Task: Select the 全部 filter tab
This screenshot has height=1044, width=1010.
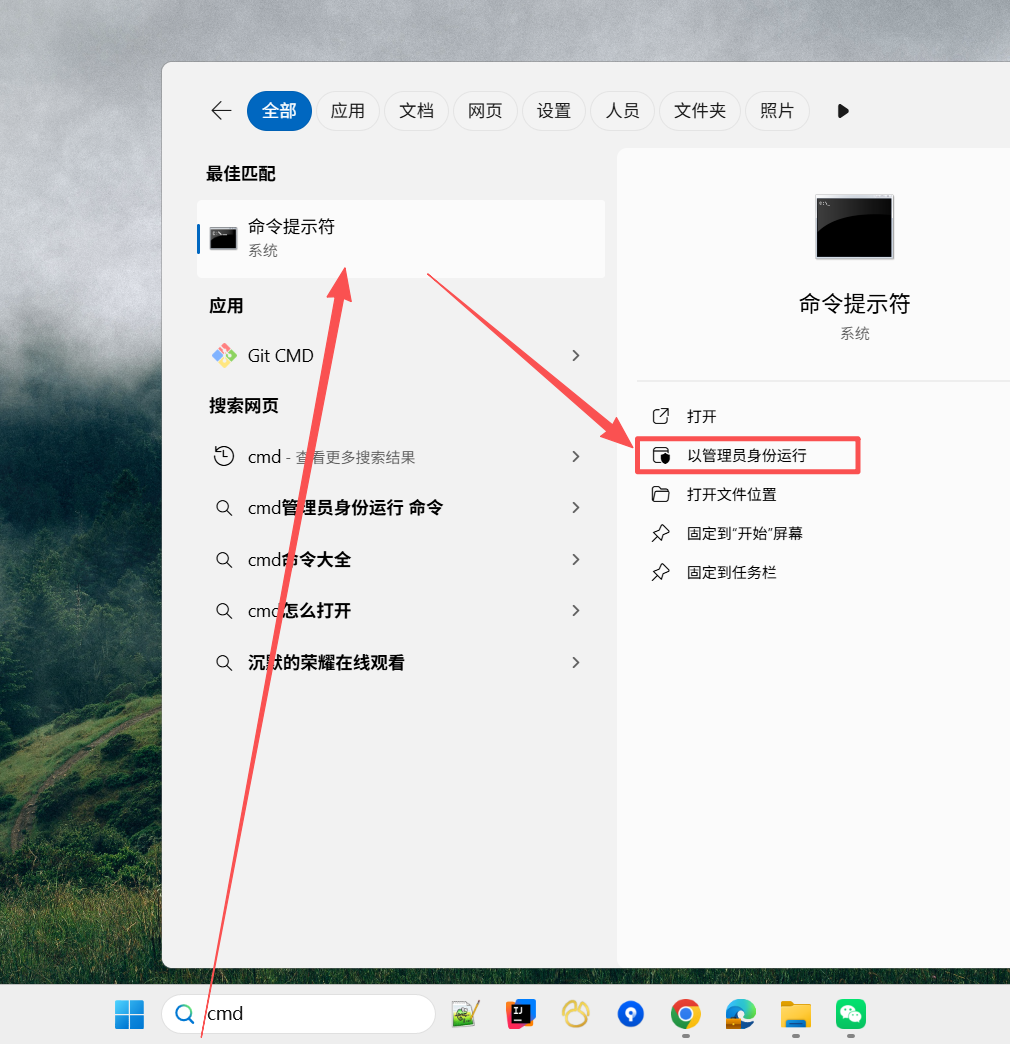Action: click(279, 111)
